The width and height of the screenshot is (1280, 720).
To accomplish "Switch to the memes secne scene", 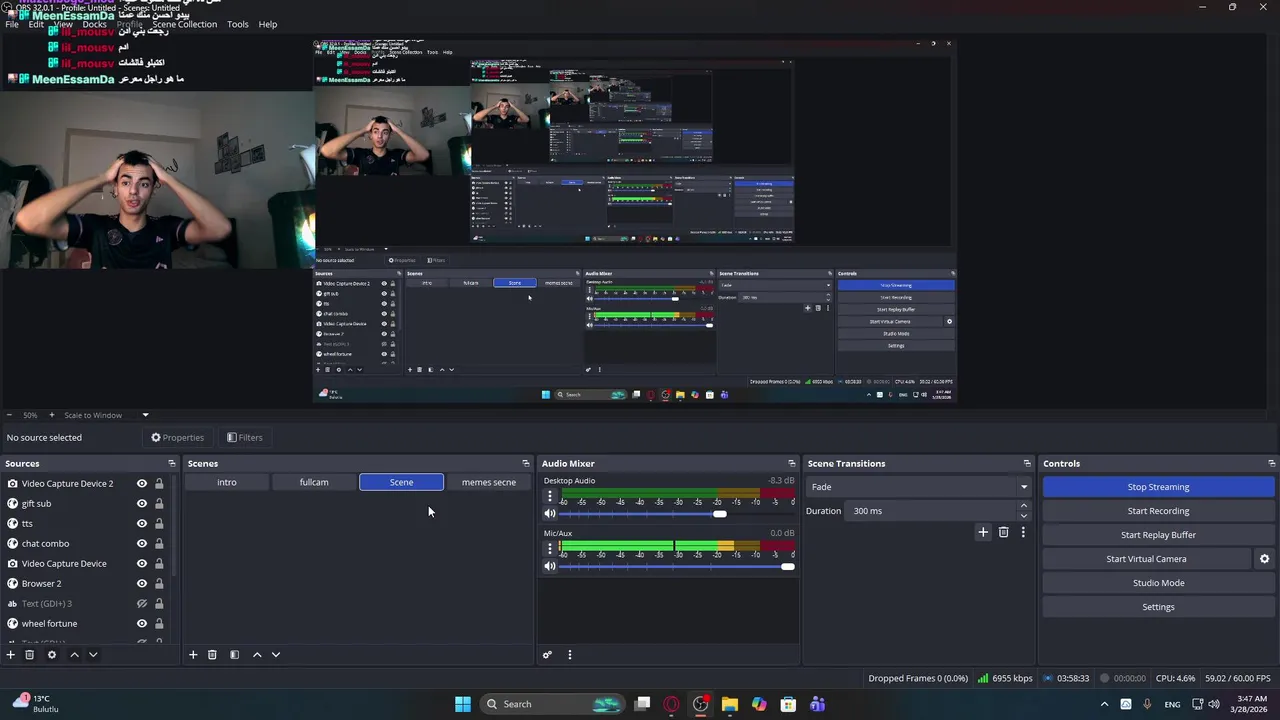I will click(489, 482).
